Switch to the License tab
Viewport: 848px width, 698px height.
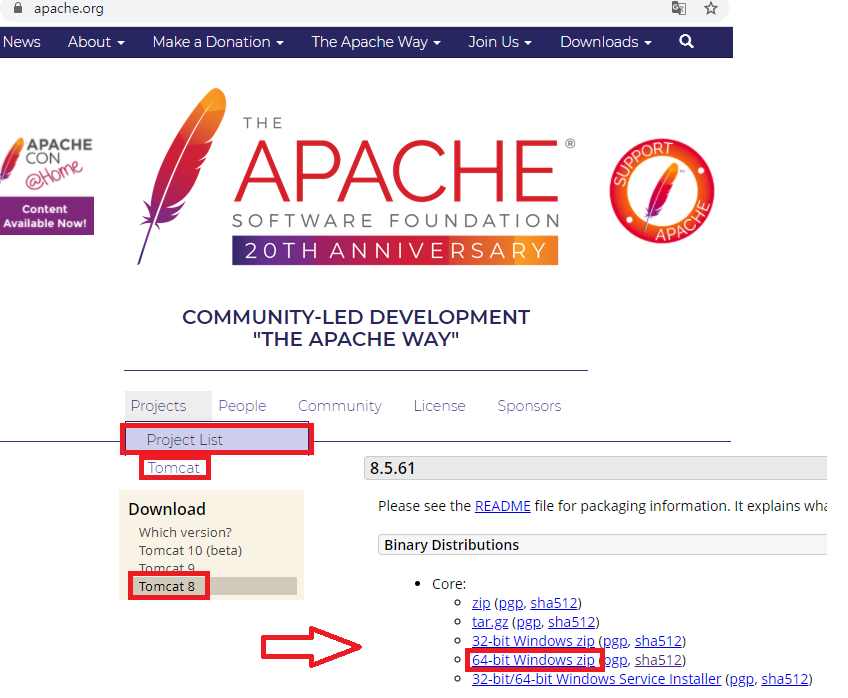point(439,405)
